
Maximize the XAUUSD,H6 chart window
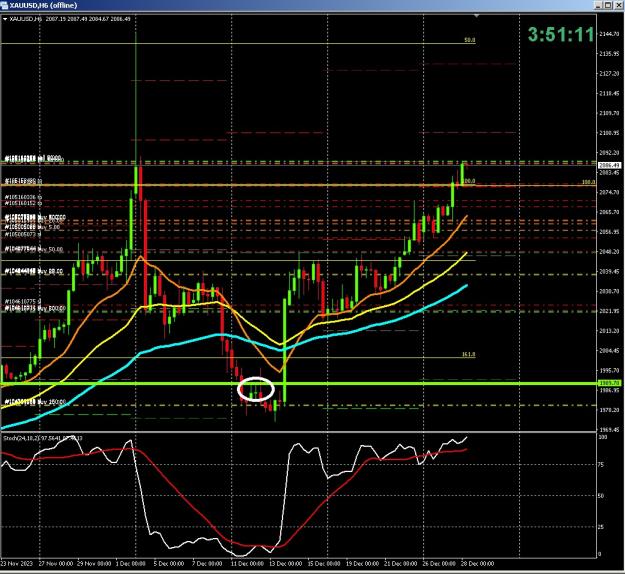click(608, 5)
